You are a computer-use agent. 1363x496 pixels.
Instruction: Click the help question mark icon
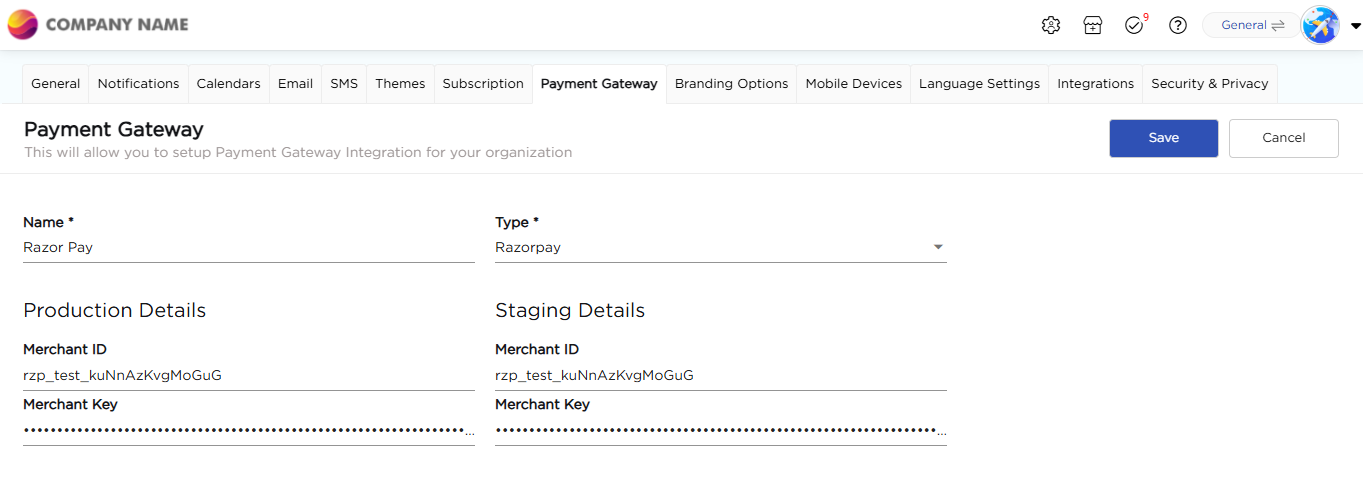point(1178,25)
